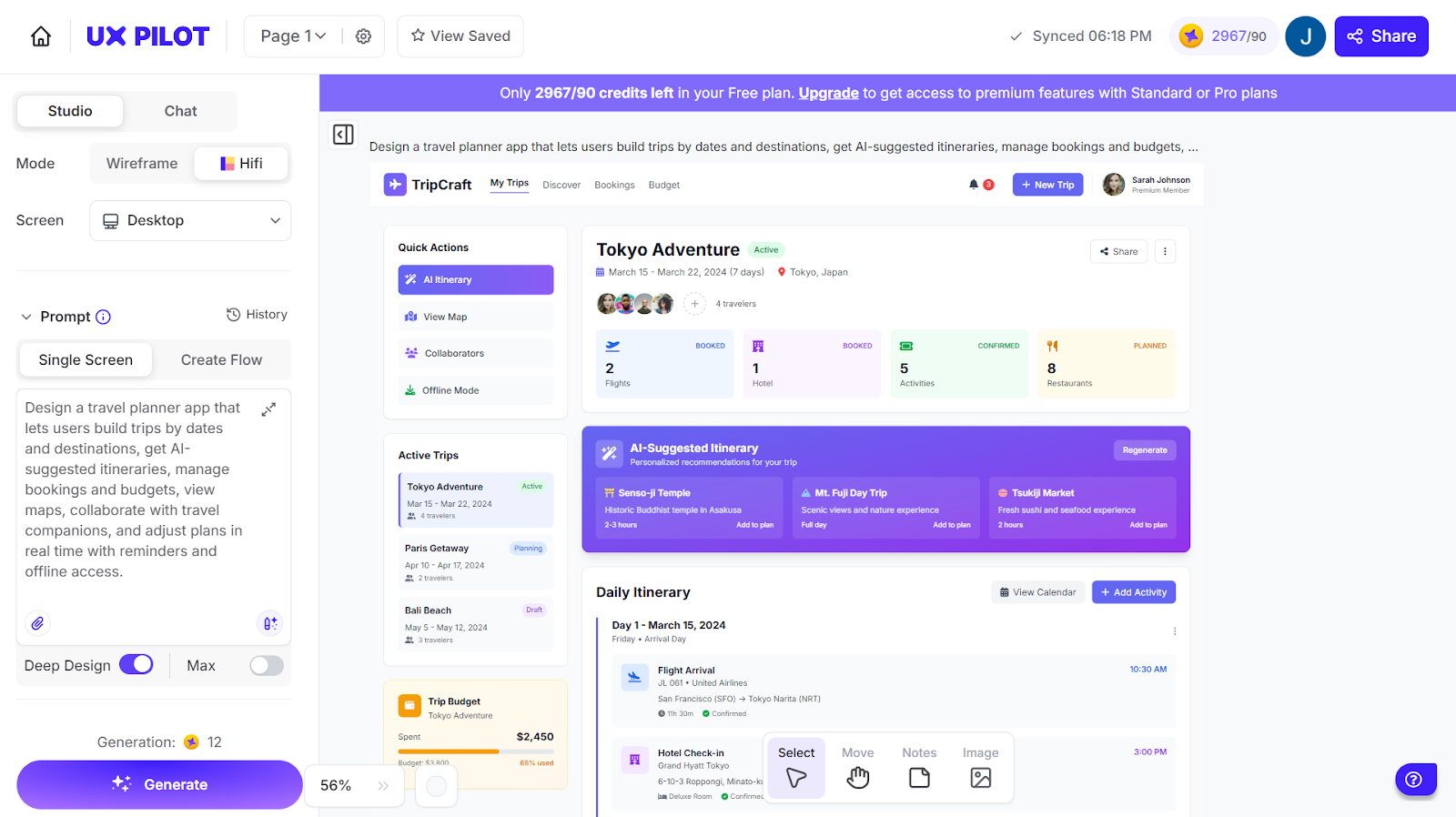
Task: Click Offline Mode quick action
Action: (476, 390)
